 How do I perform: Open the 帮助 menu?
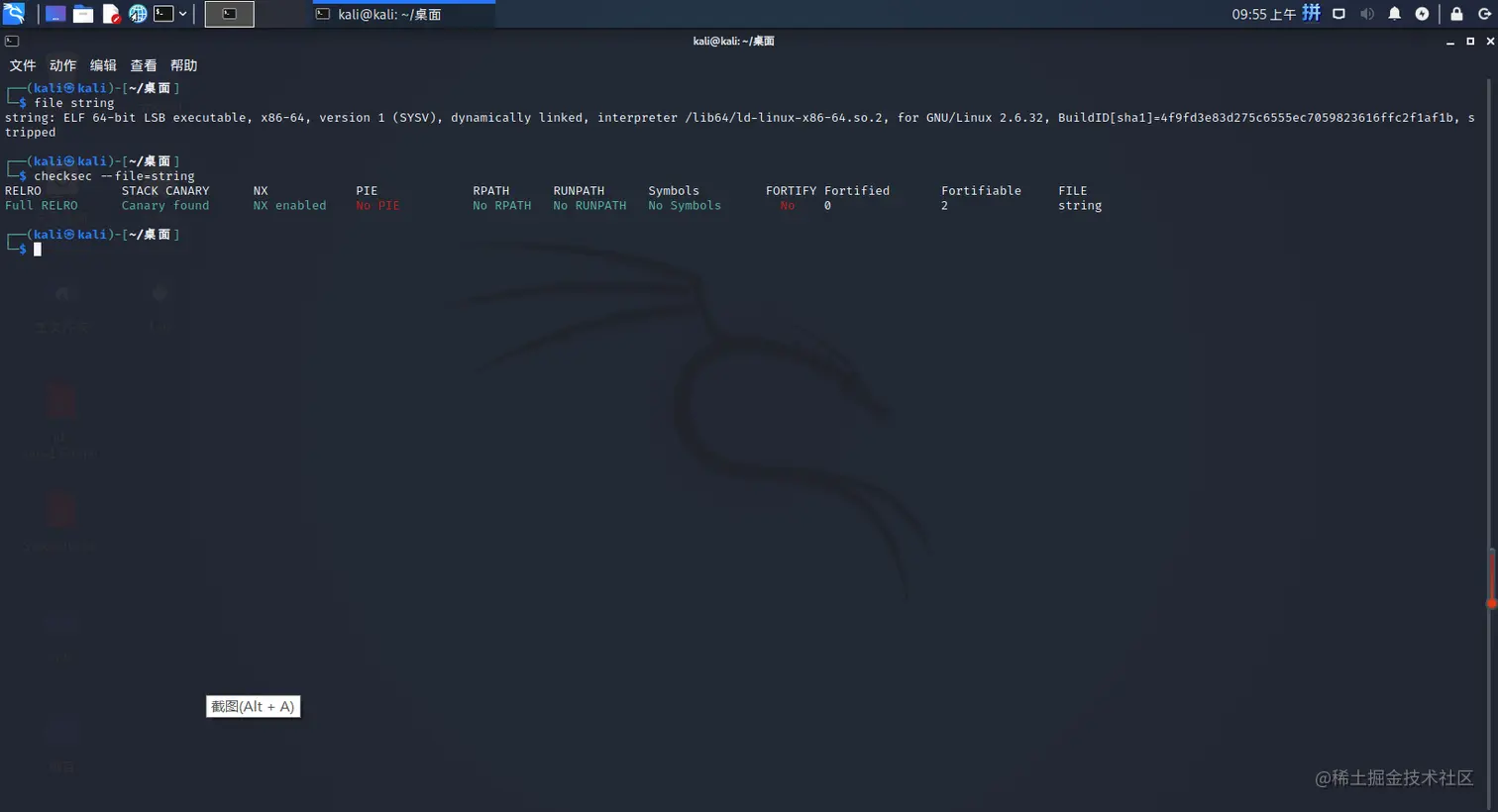coord(183,65)
